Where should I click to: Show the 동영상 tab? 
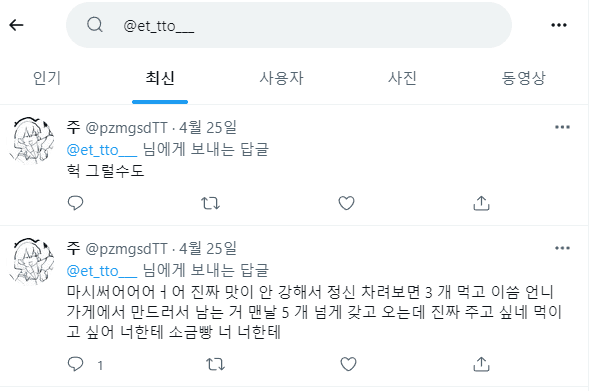click(x=523, y=78)
